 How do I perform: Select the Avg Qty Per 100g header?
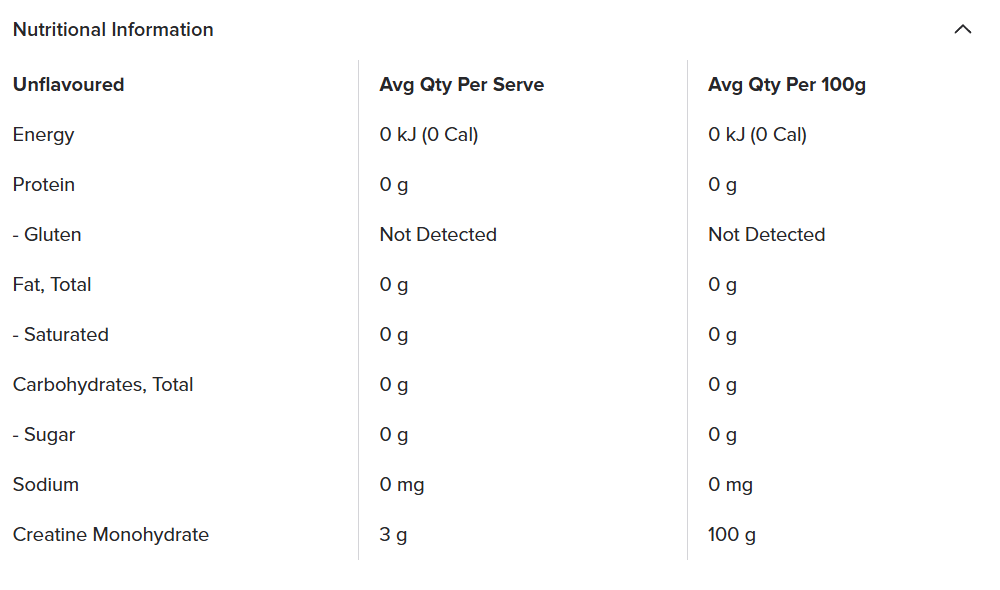tap(786, 85)
